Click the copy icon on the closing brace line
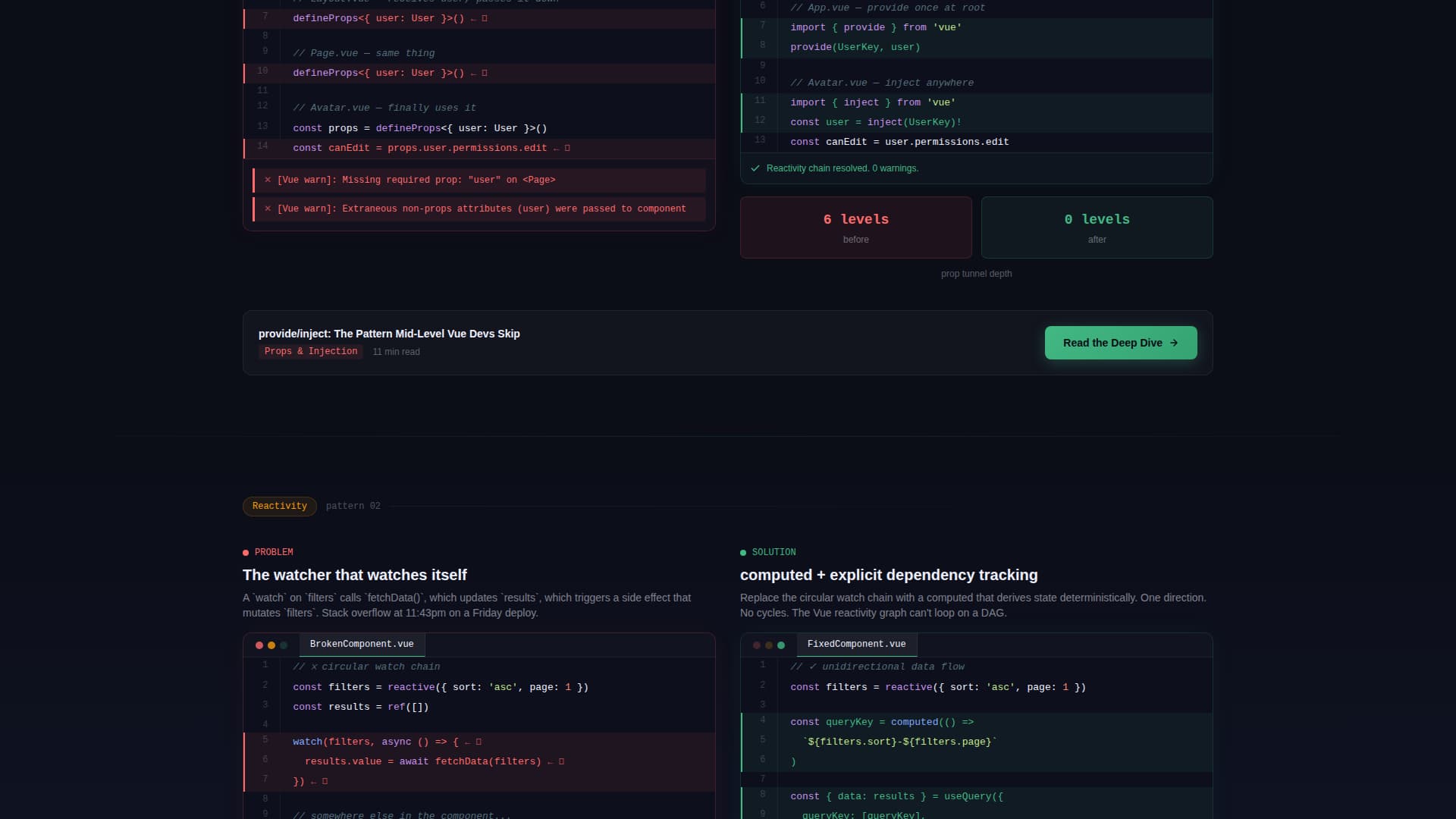Viewport: 1456px width, 819px height. pos(324,780)
